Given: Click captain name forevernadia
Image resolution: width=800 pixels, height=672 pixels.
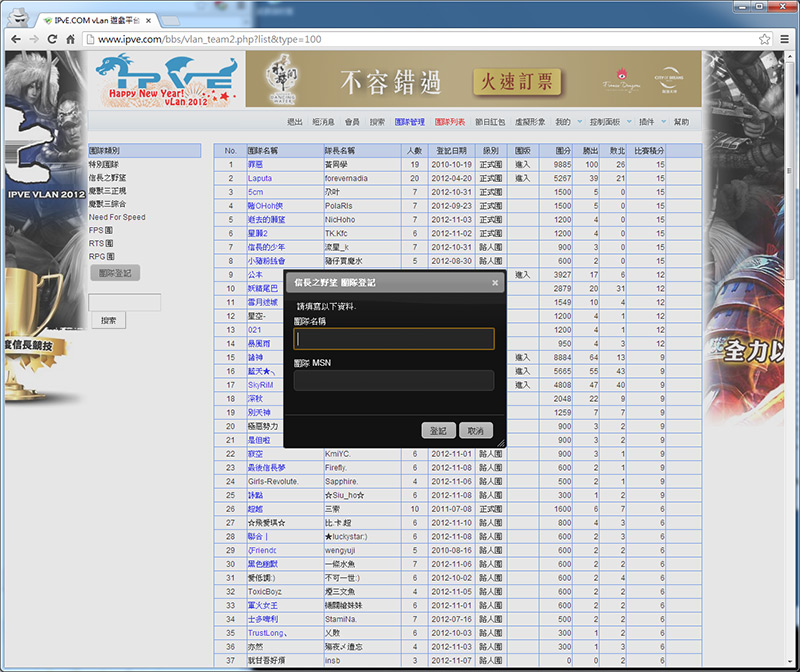Looking at the screenshot, I should coord(346,179).
